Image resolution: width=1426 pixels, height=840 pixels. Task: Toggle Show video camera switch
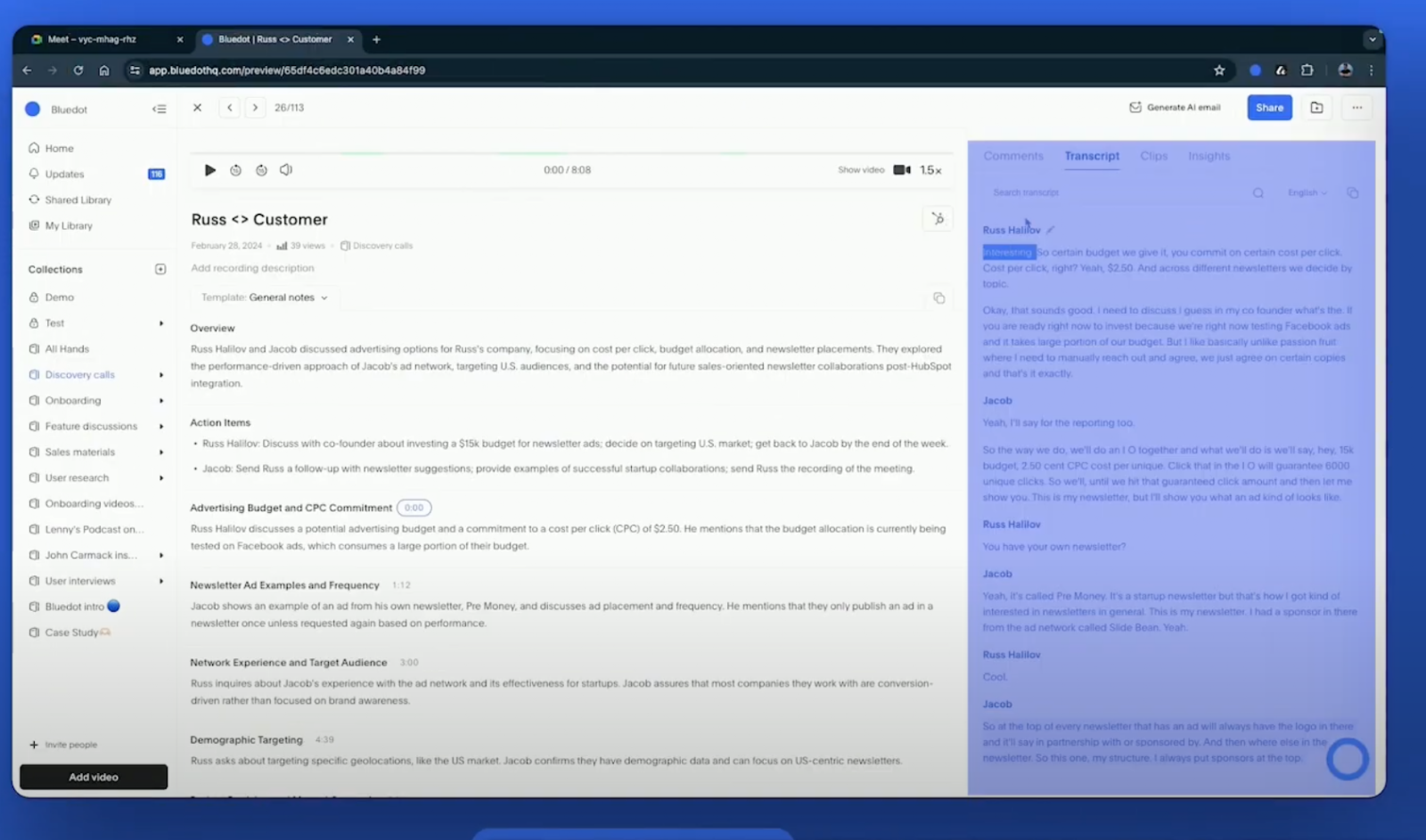pyautogui.click(x=902, y=170)
